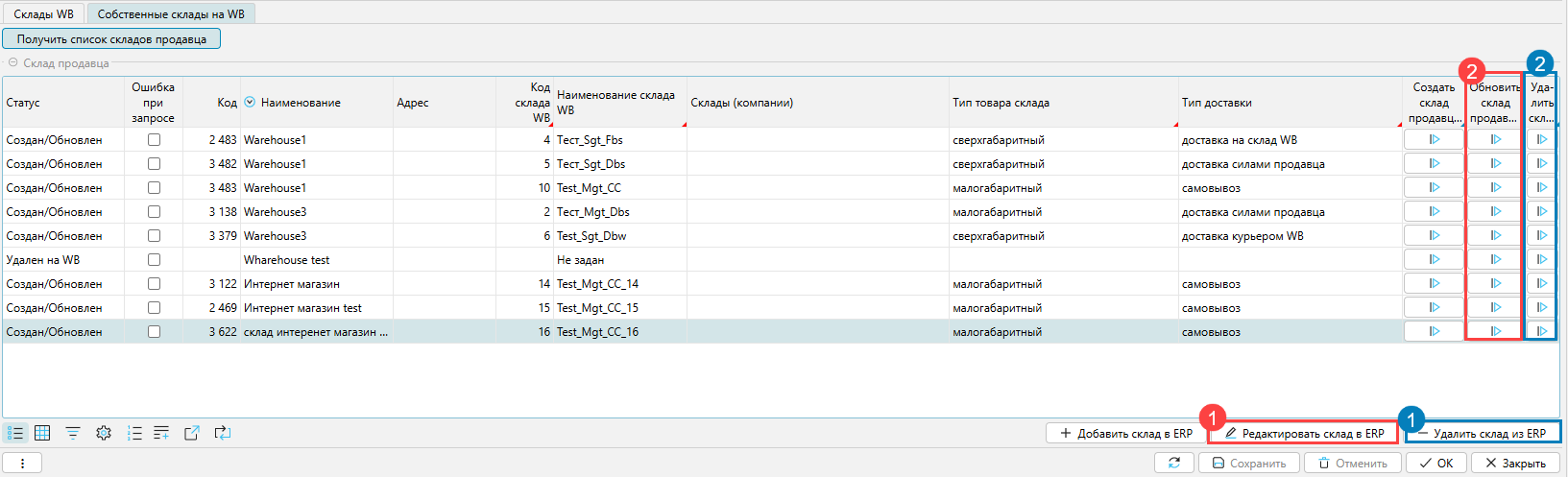The height and width of the screenshot is (477, 1568).
Task: Run update seller warehouse for Test_Mgt_CC_14 row
Action: coord(1495,283)
